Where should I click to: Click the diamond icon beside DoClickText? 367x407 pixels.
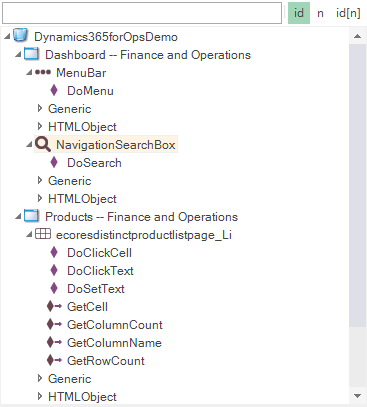(54, 270)
